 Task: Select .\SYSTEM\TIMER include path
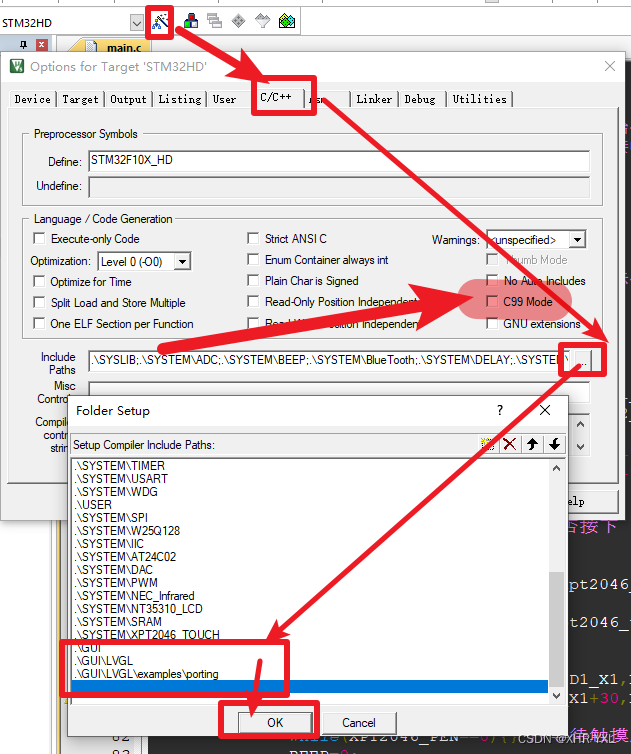click(x=310, y=465)
